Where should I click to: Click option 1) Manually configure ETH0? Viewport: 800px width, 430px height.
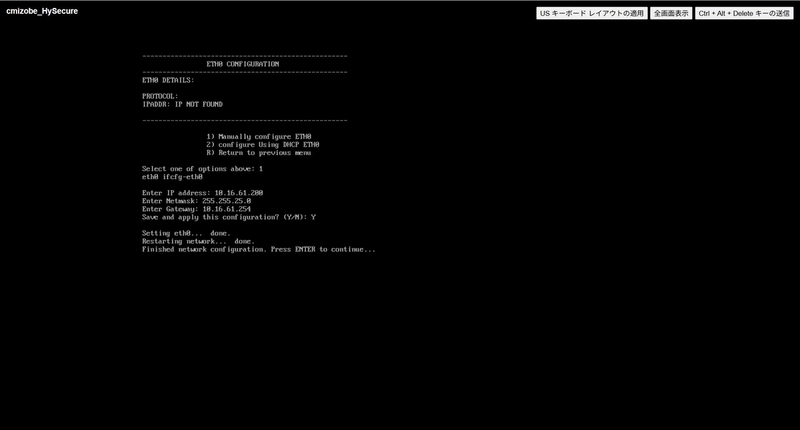(259, 137)
